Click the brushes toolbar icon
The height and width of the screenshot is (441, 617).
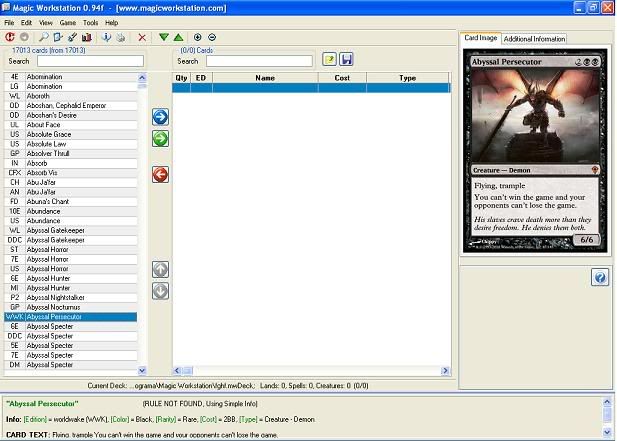click(72, 37)
